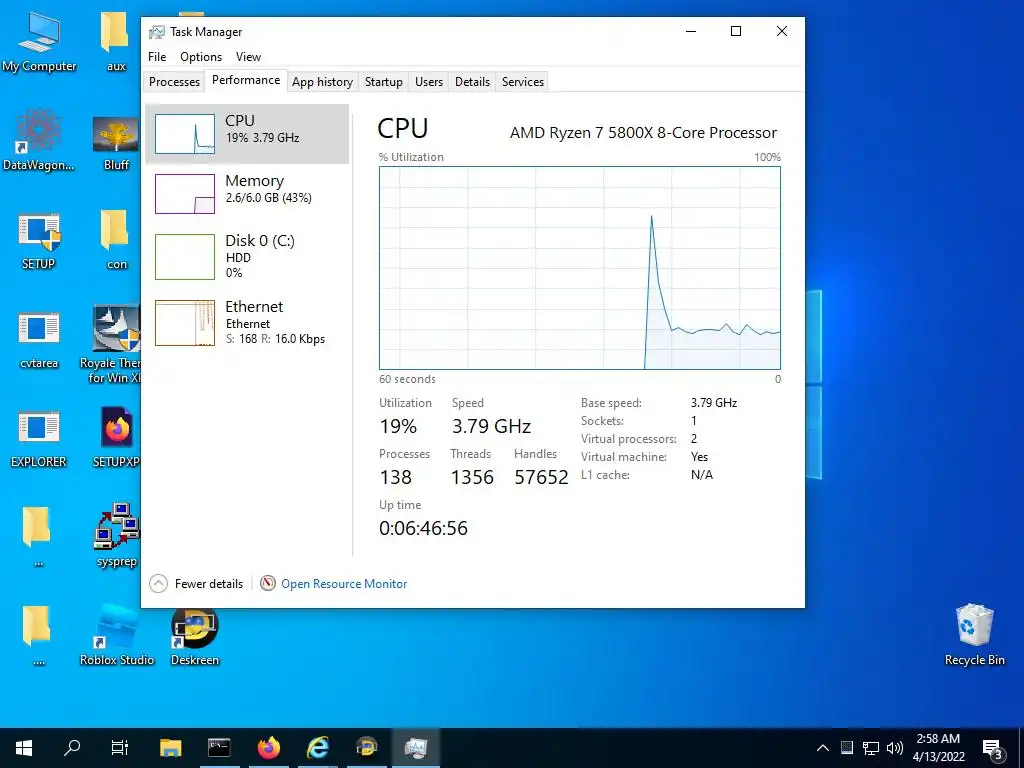Viewport: 1024px width, 768px height.
Task: Open Command Prompt taskbar icon
Action: coord(219,748)
